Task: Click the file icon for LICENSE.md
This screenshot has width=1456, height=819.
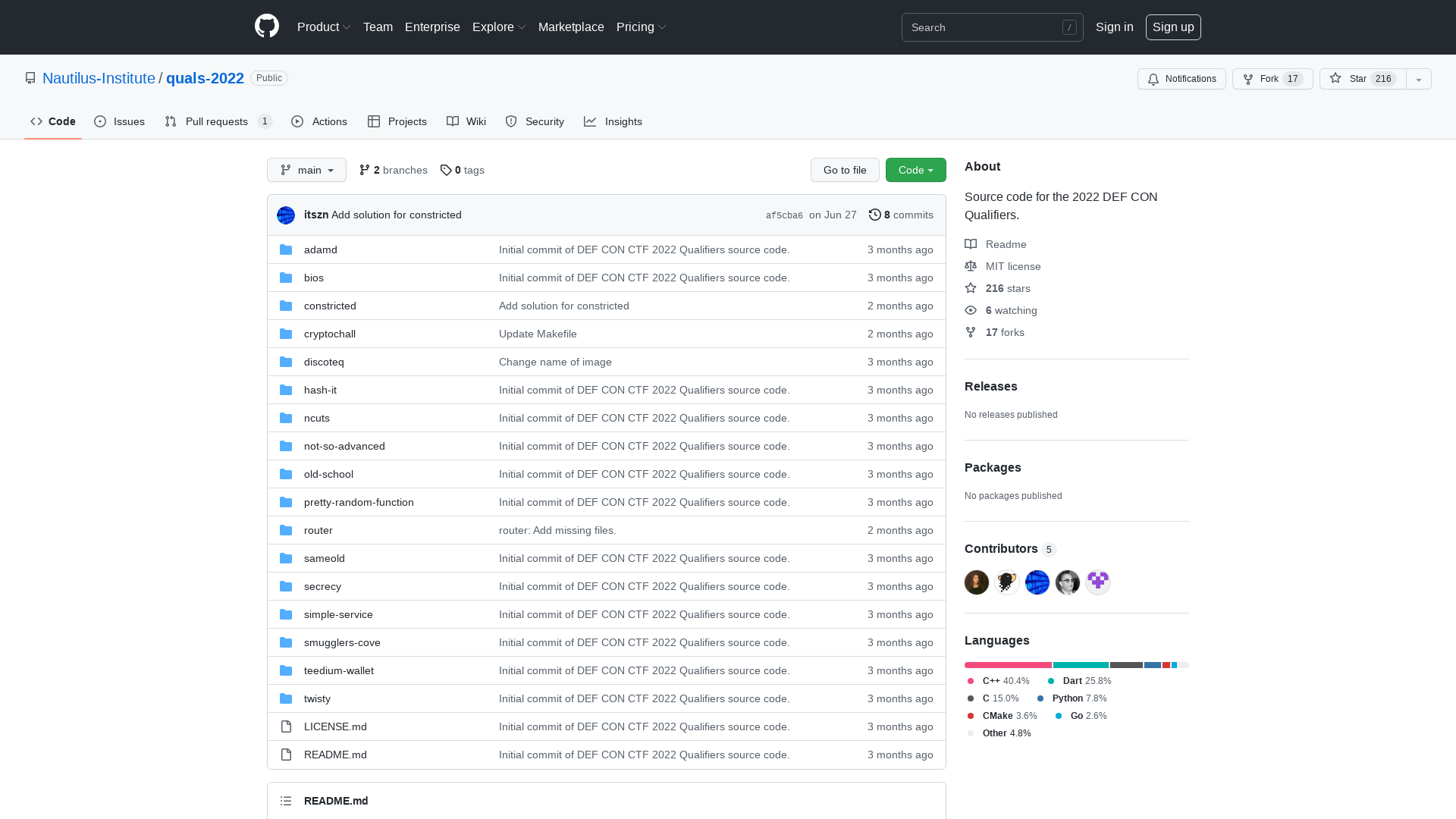Action: coord(286,726)
